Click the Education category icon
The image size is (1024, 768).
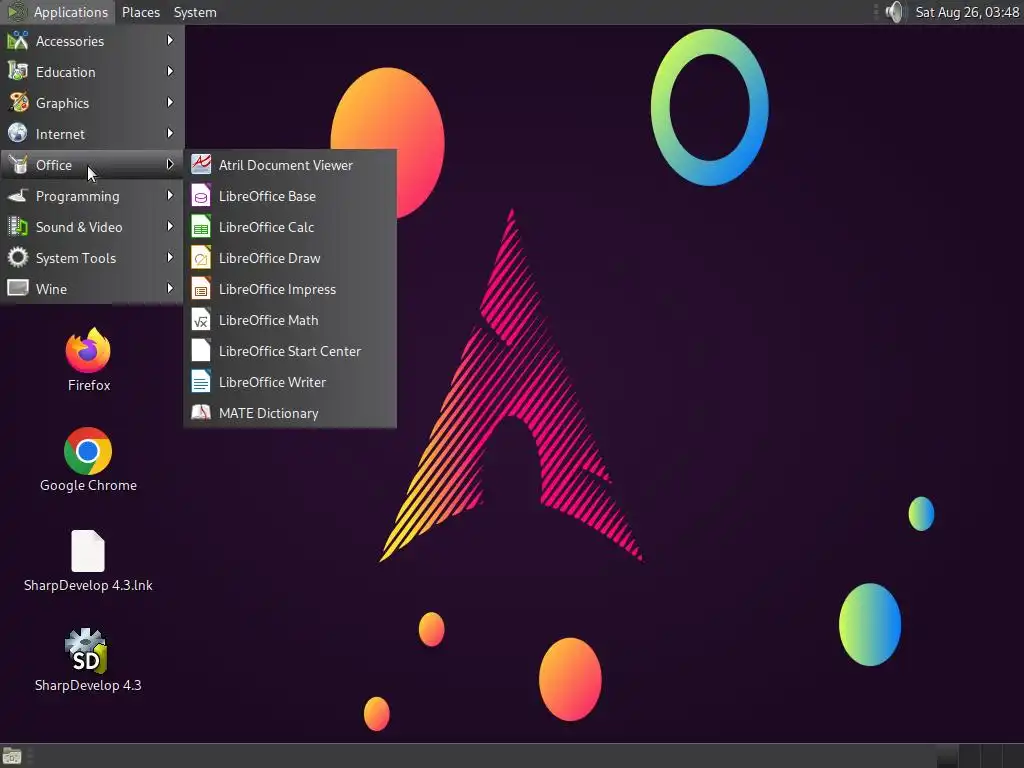(x=18, y=72)
